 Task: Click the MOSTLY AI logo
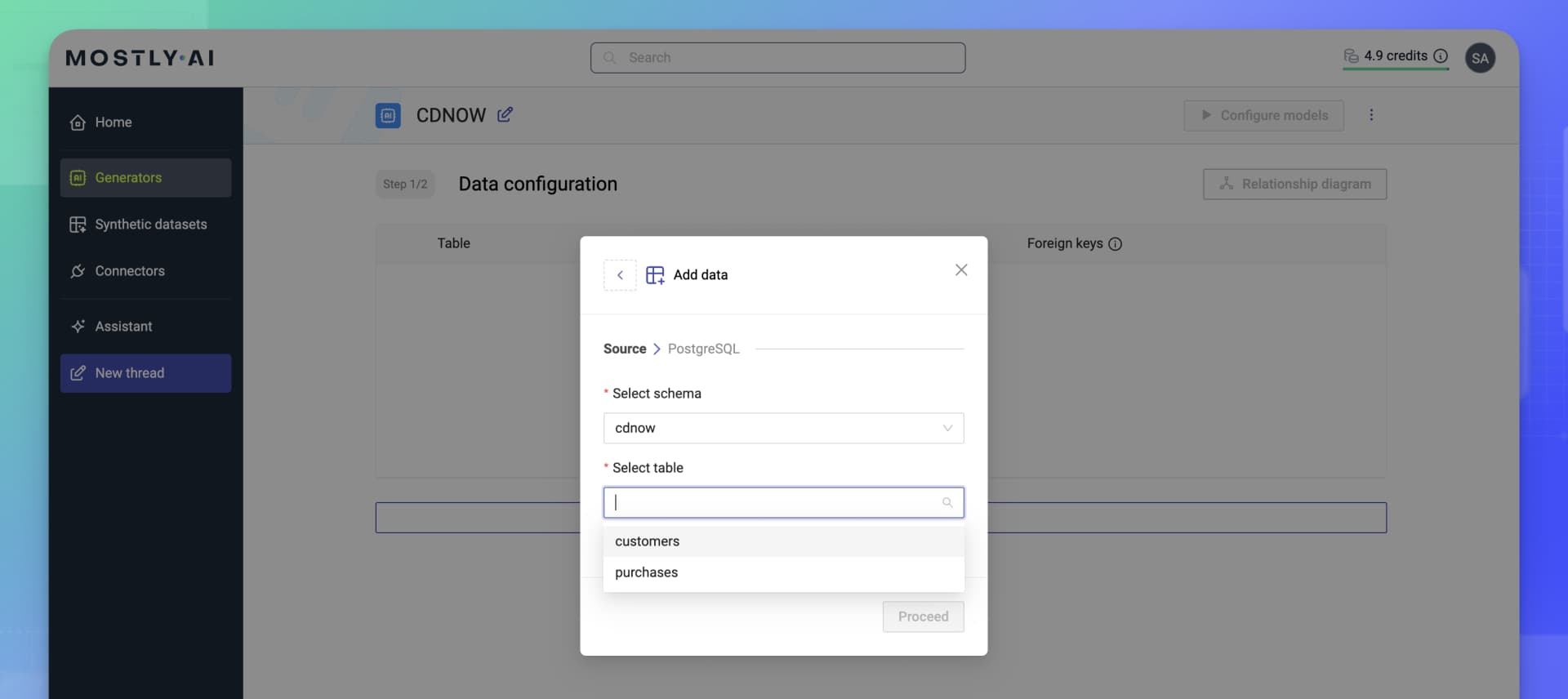[140, 58]
